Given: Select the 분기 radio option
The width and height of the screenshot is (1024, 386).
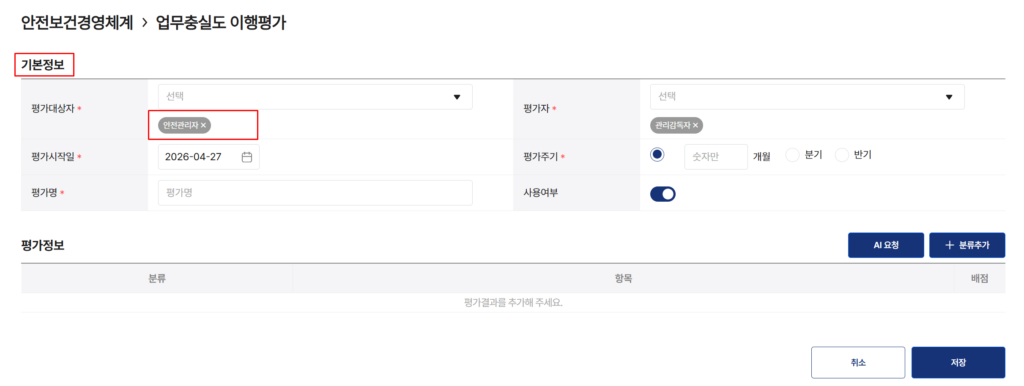Looking at the screenshot, I should coord(792,155).
